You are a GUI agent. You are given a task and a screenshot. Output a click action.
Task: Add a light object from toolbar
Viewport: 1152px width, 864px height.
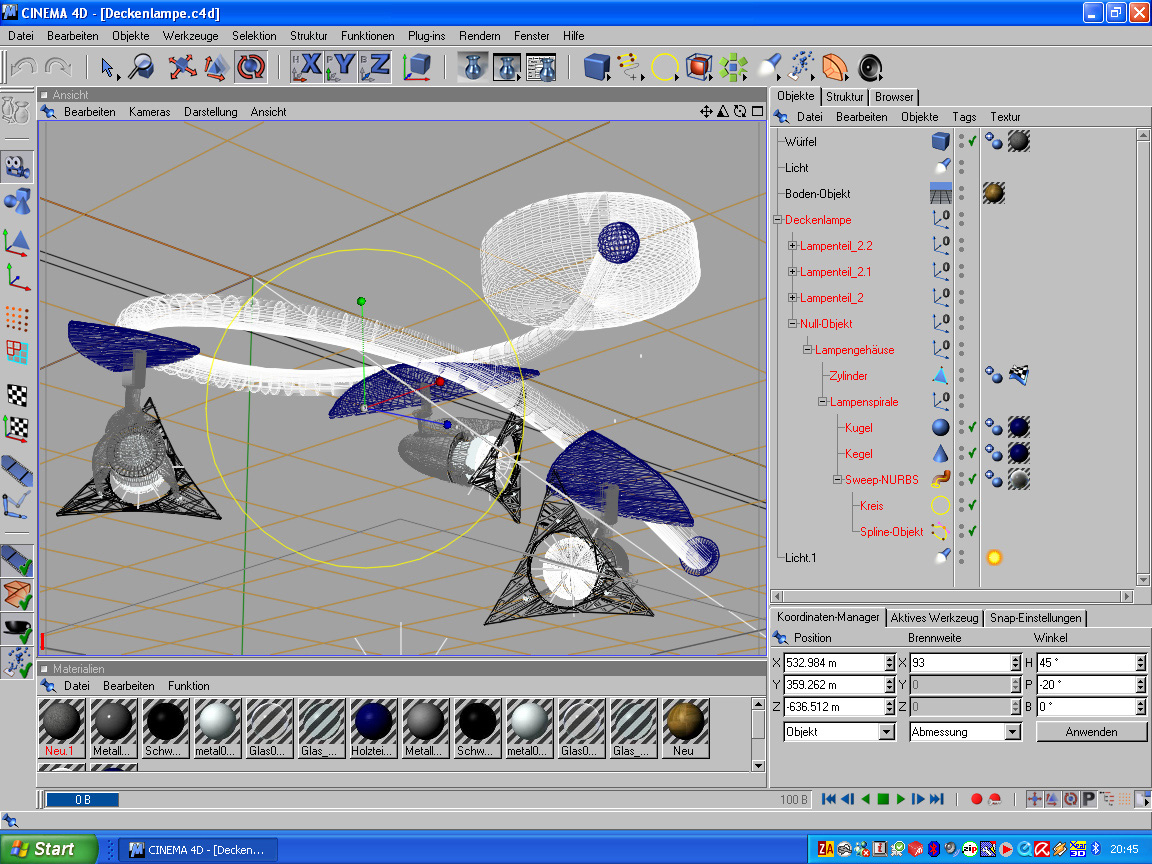coord(768,67)
